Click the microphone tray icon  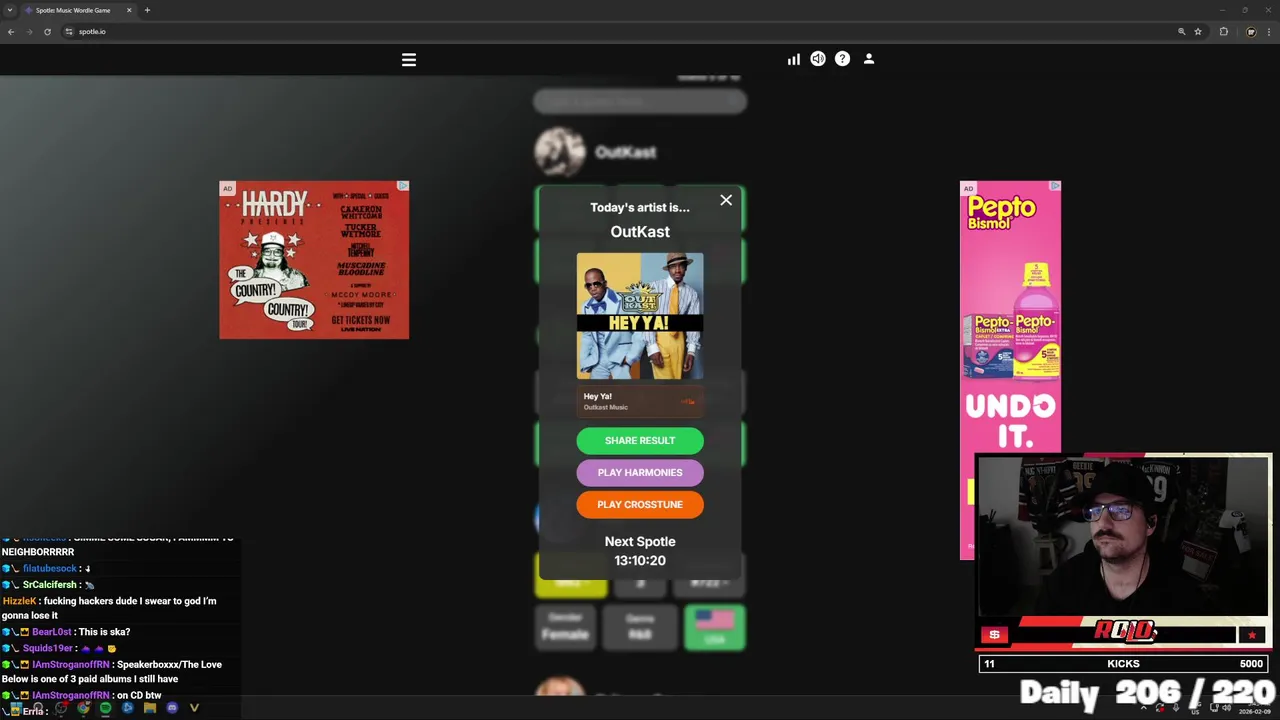1176,707
